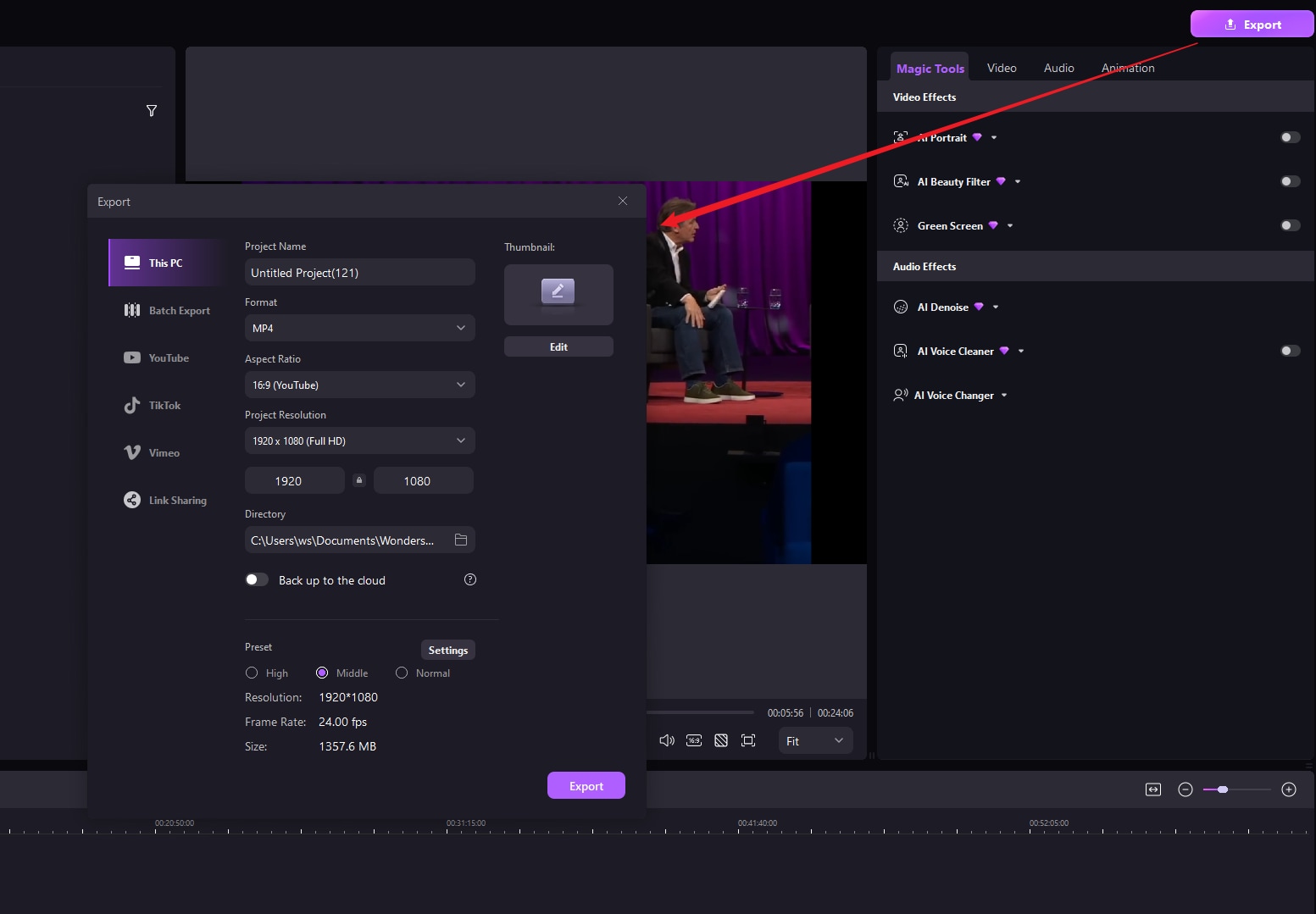This screenshot has width=1316, height=914.
Task: Click the preview volume speaker icon
Action: click(667, 740)
